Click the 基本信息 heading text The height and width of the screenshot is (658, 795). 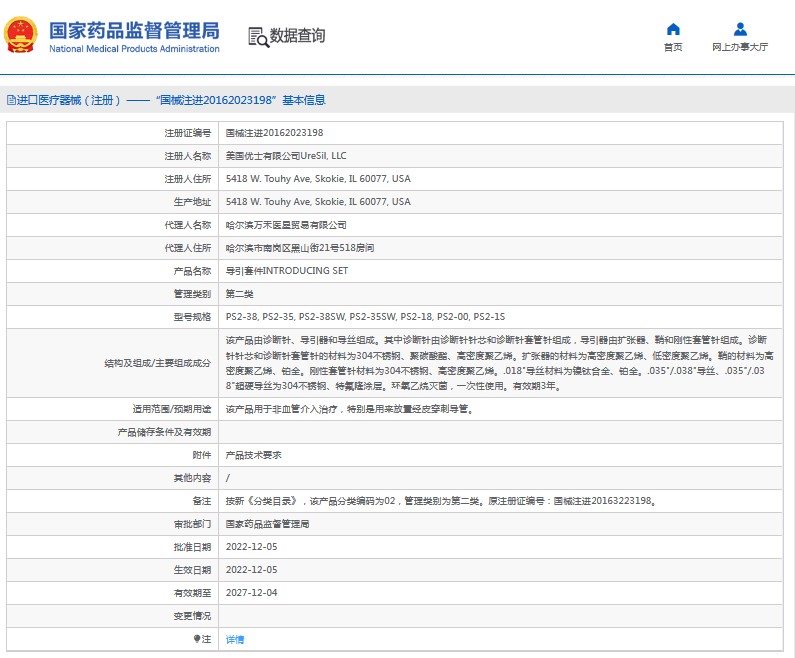click(304, 100)
